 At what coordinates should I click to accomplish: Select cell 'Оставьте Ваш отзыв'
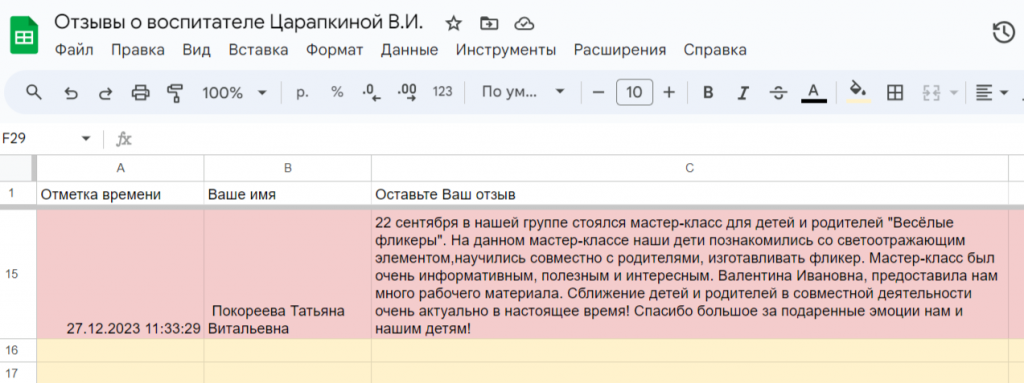pos(690,193)
